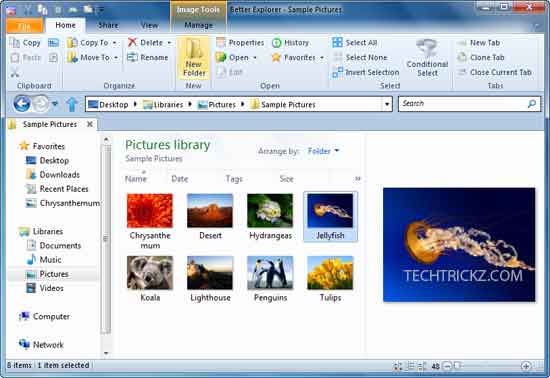Image resolution: width=550 pixels, height=378 pixels.
Task: Click the Paste button in Clipboard group
Action: point(25,58)
